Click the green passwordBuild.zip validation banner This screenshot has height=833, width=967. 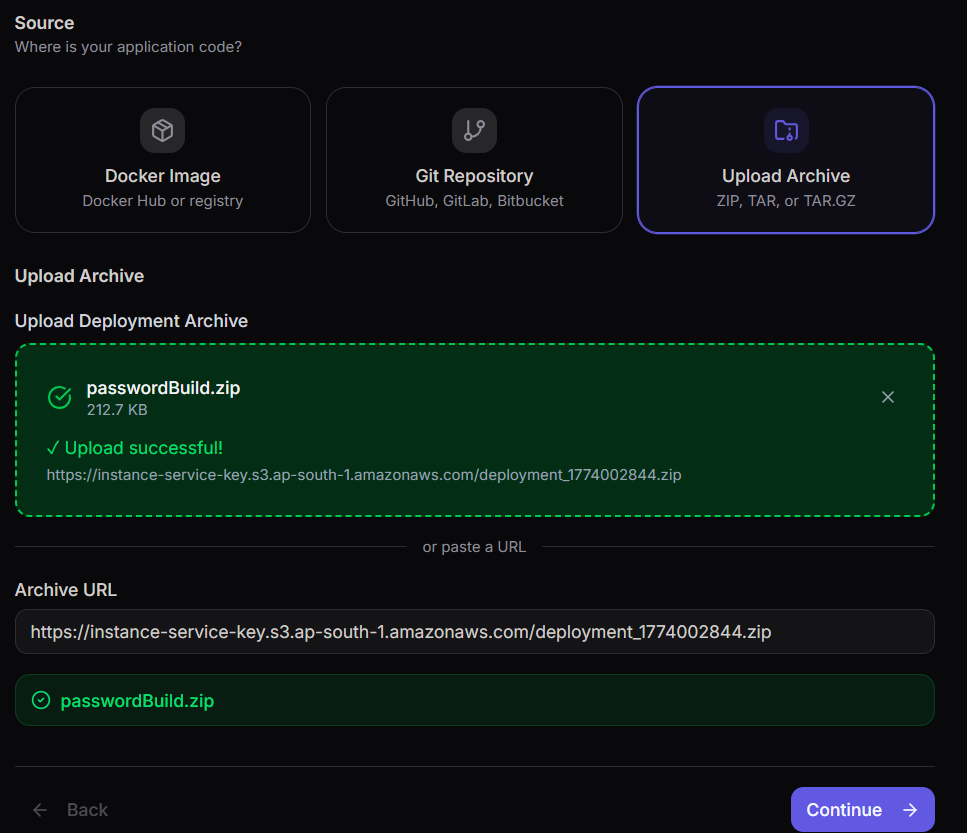coord(474,700)
